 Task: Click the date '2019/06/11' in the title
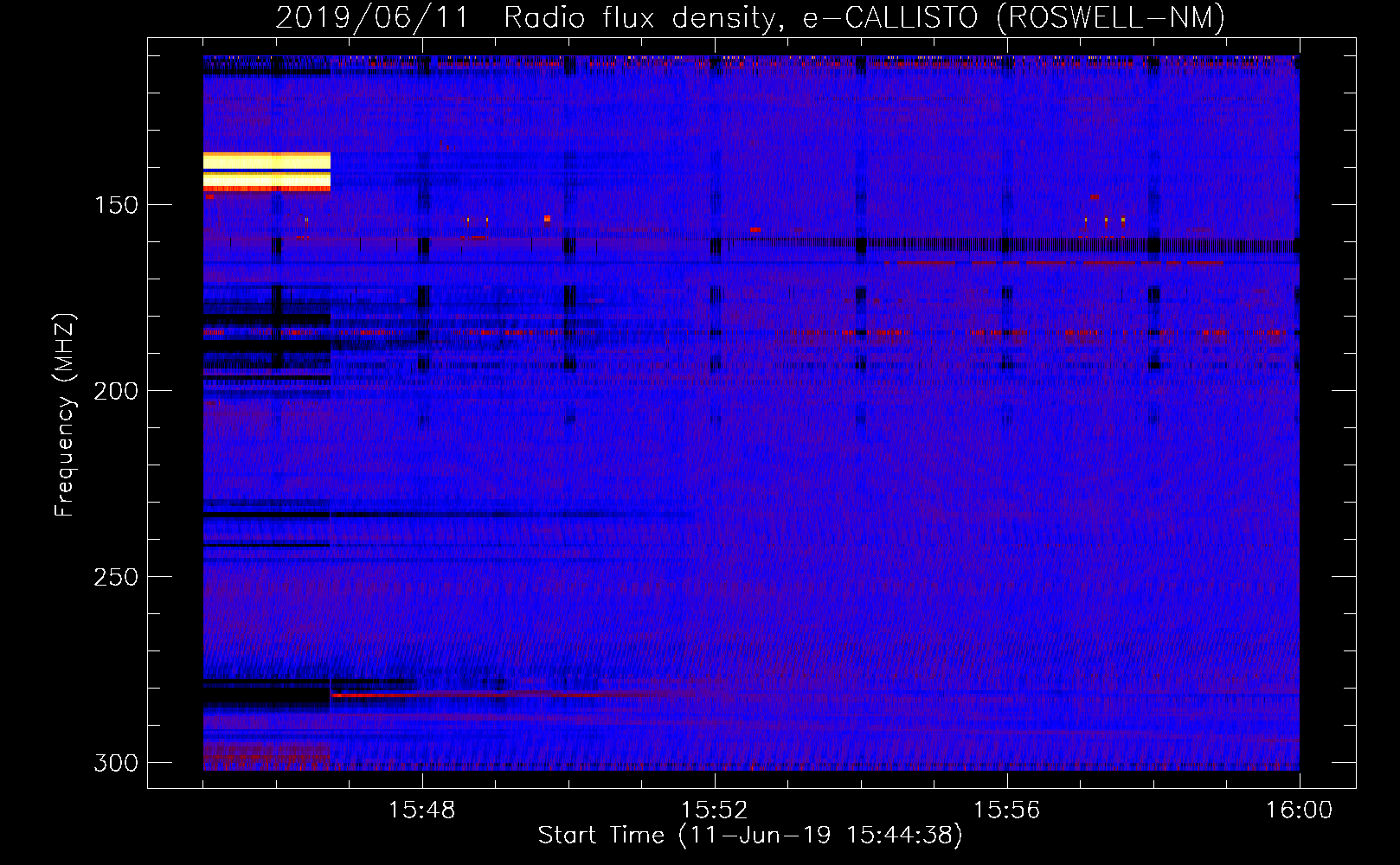coord(372,18)
